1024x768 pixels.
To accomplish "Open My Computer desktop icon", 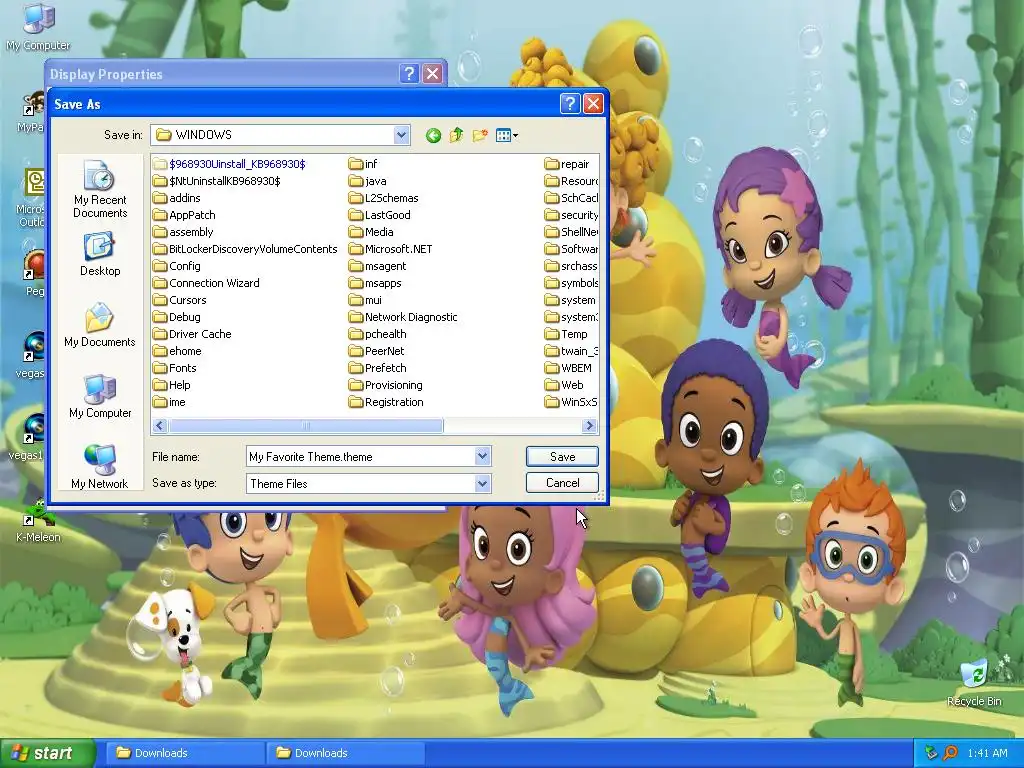I will coord(38,27).
